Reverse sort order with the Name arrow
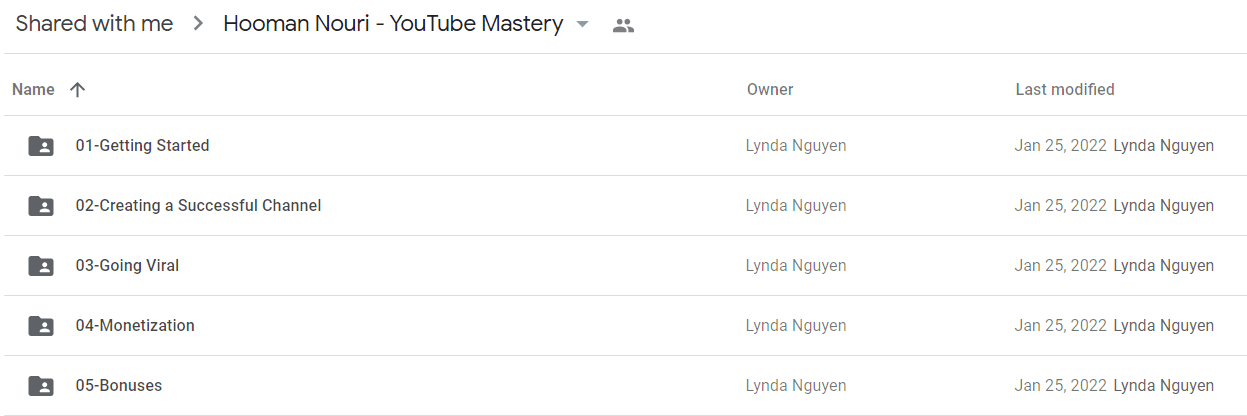This screenshot has height=416, width=1247. (77, 90)
